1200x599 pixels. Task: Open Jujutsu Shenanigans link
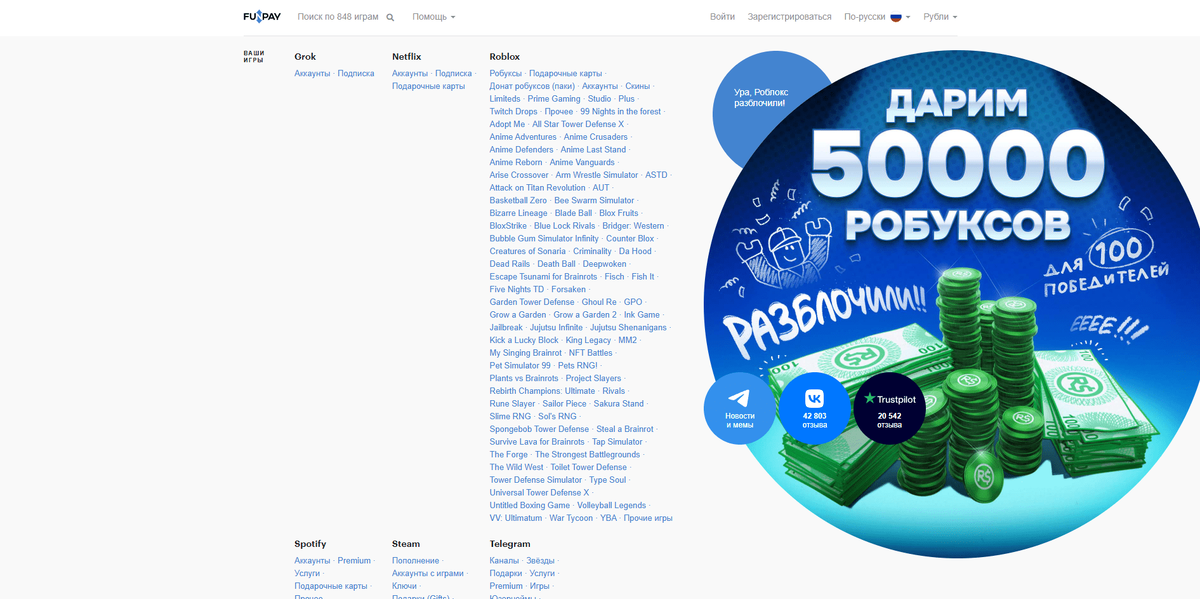(629, 328)
